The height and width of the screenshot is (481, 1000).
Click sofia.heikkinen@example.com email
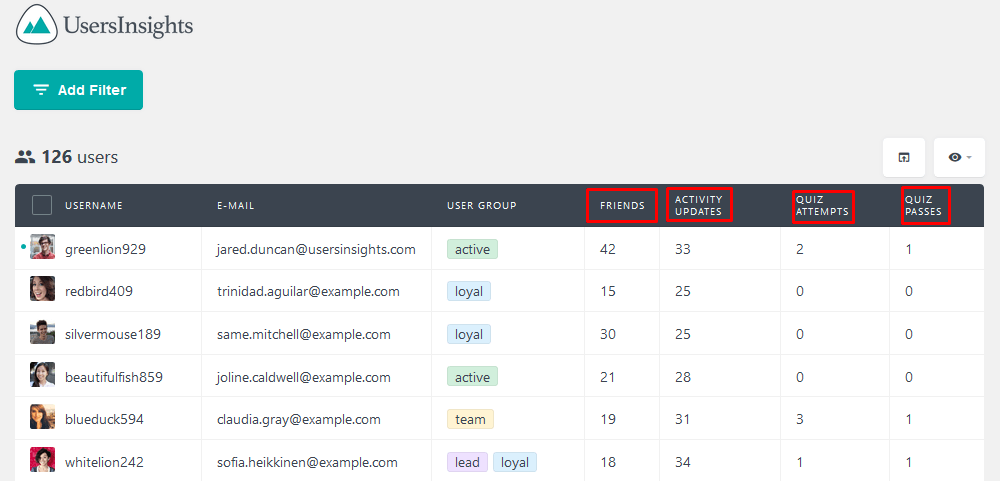pyautogui.click(x=307, y=462)
